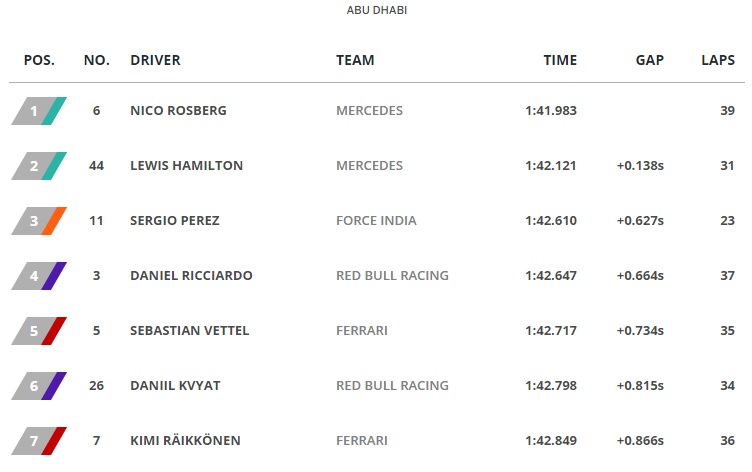Click the Abu Dhabi heading text
The width and height of the screenshot is (752, 472).
pos(376,10)
